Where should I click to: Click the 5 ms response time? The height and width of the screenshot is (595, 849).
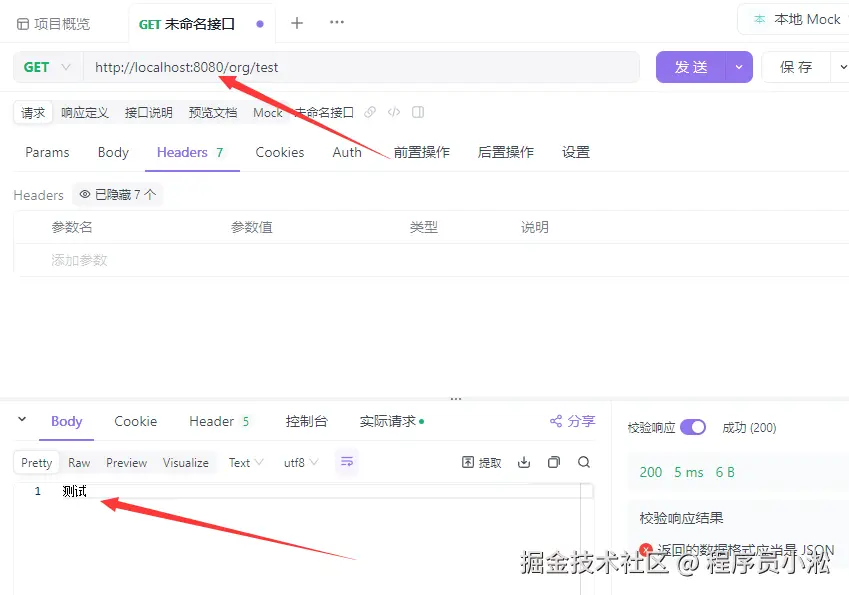coord(689,472)
